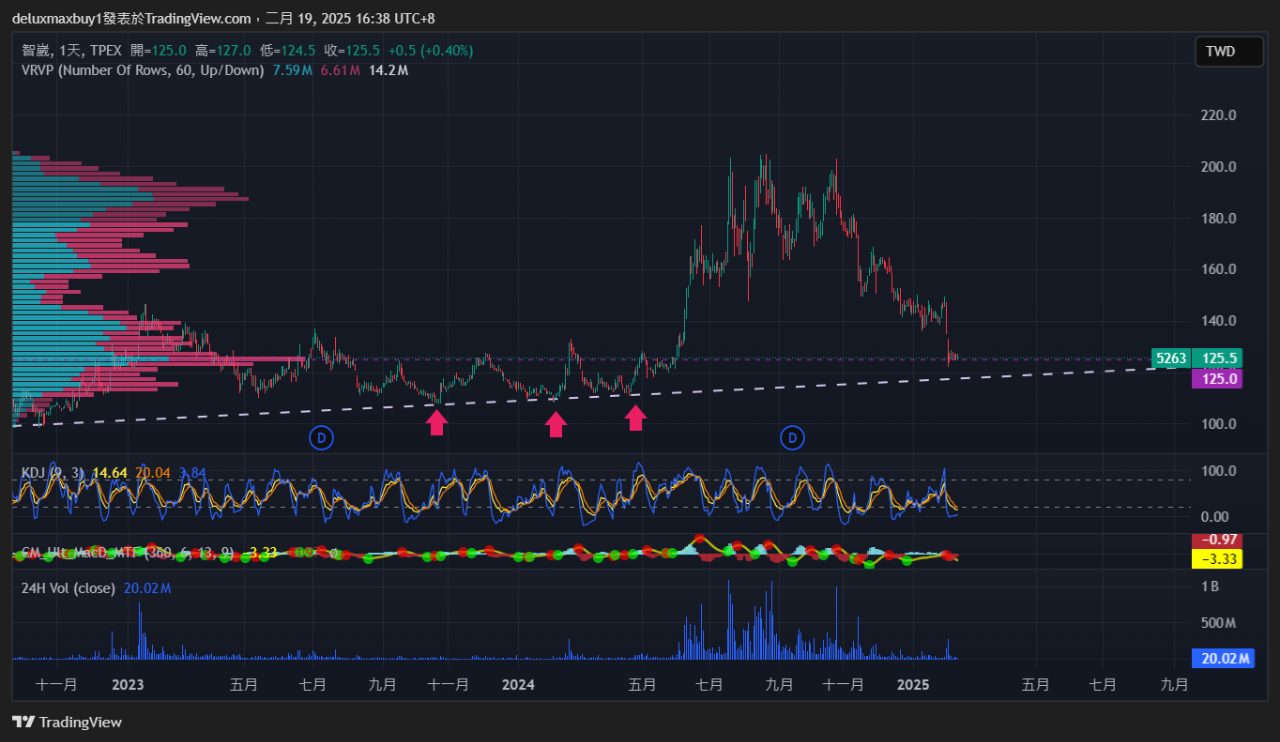Screen dimensions: 1280x742
Task: Click the right dividend 'D' marker
Action: (x=793, y=437)
